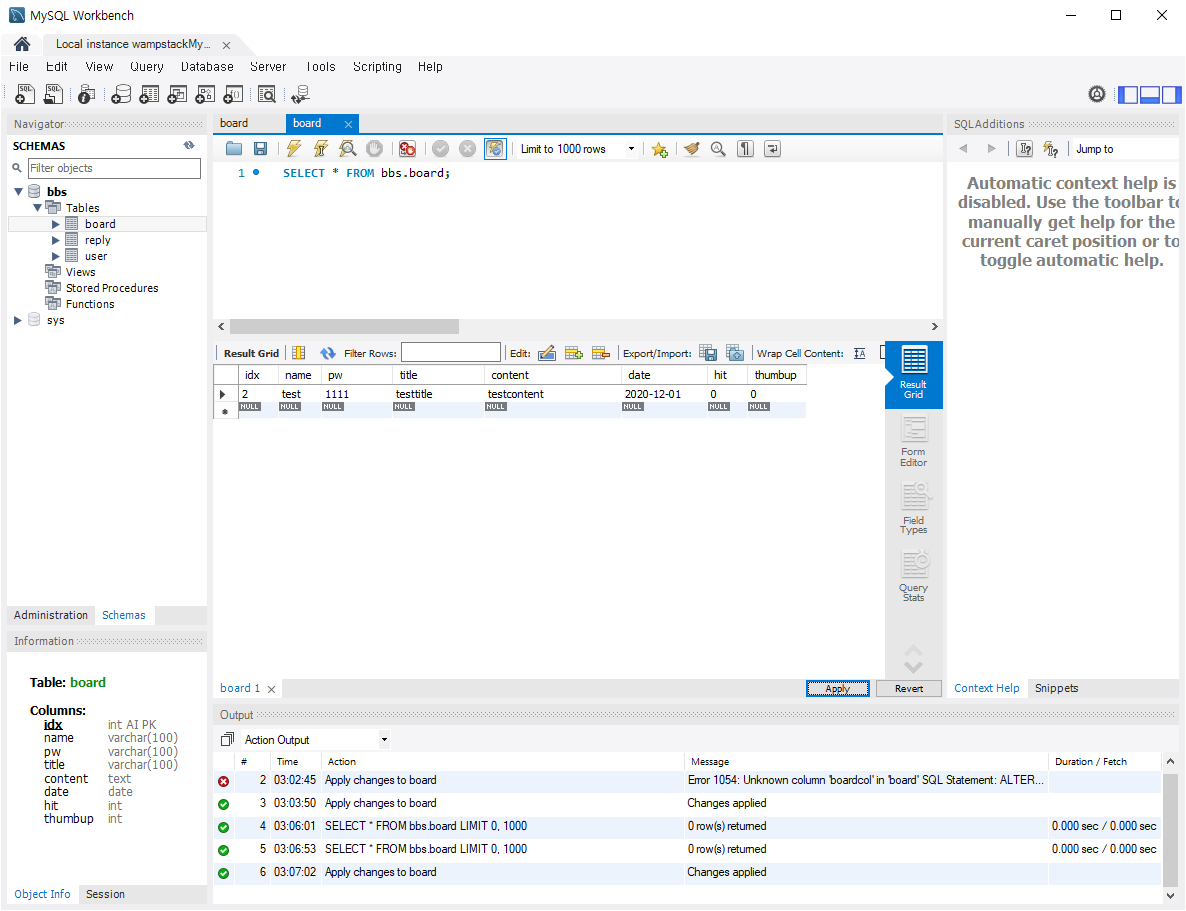Execute the query with the lightning icon
Image resolution: width=1186 pixels, height=911 pixels.
293,149
